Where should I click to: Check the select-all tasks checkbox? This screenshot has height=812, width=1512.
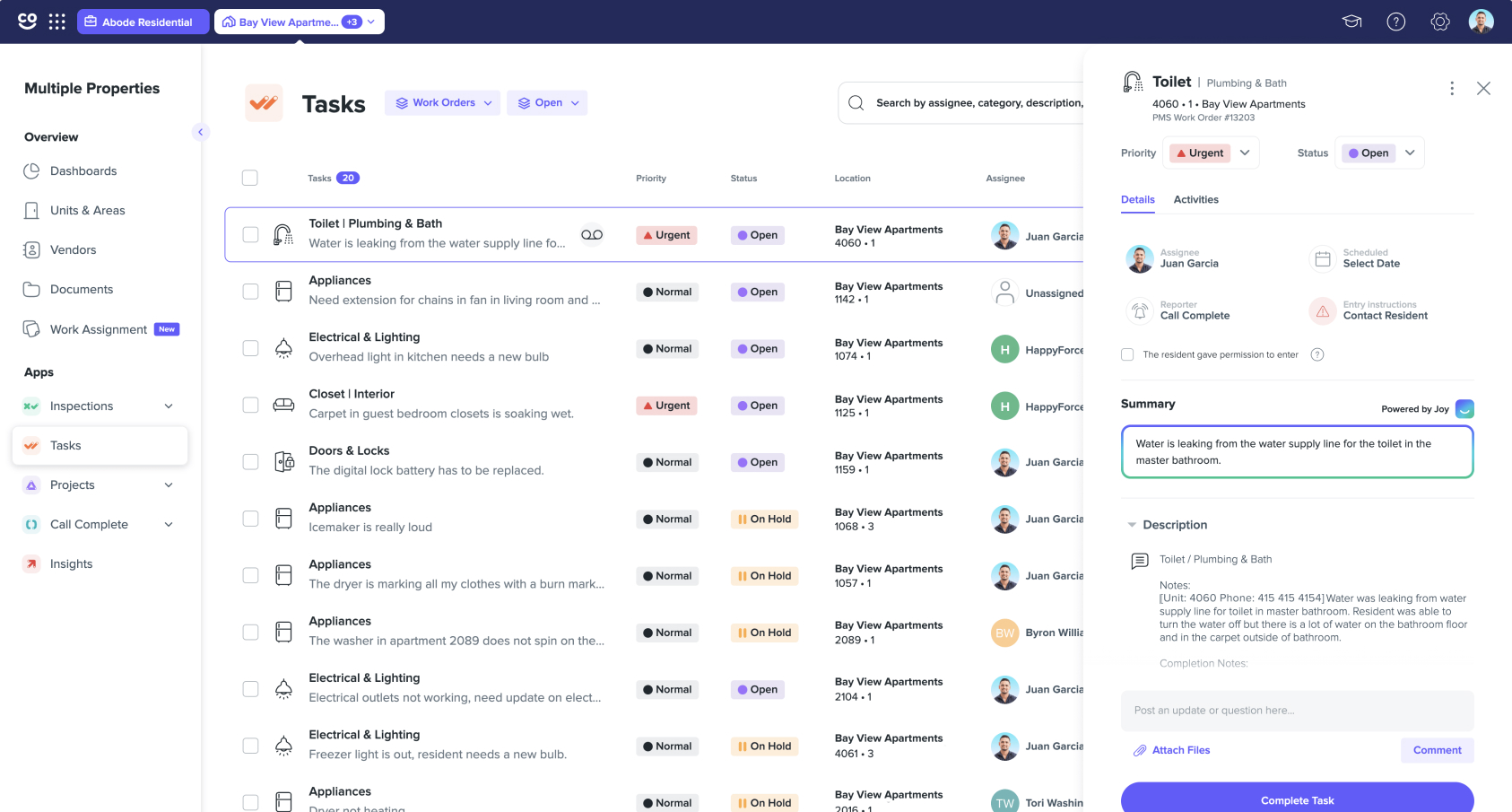pos(250,178)
